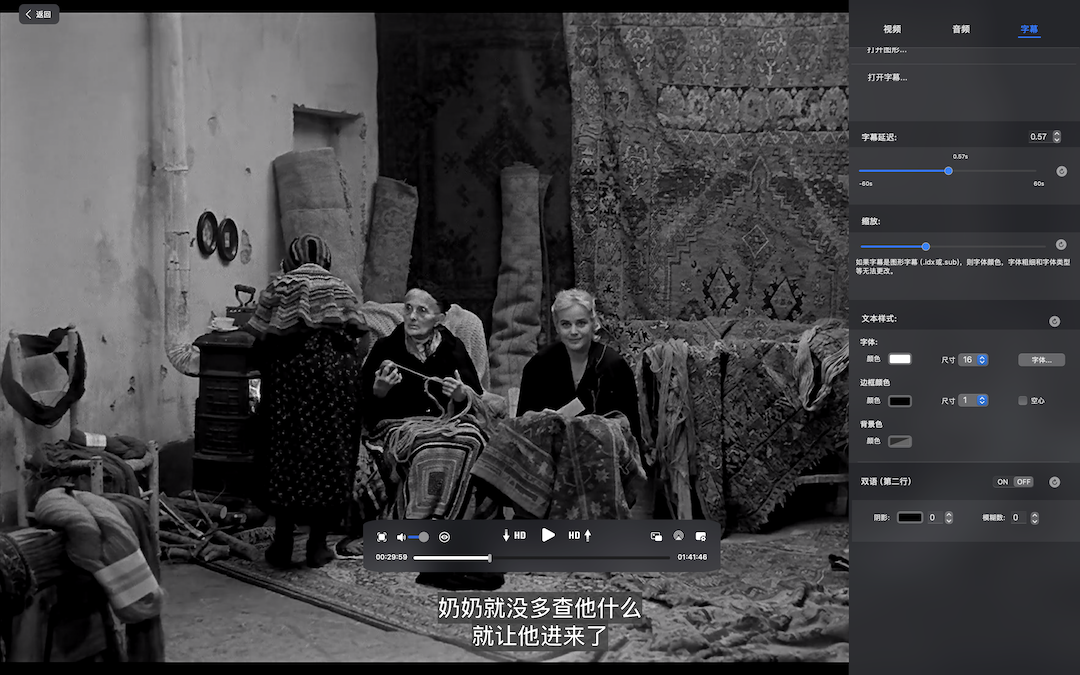Toggle fullscreen from the player controls

(382, 537)
